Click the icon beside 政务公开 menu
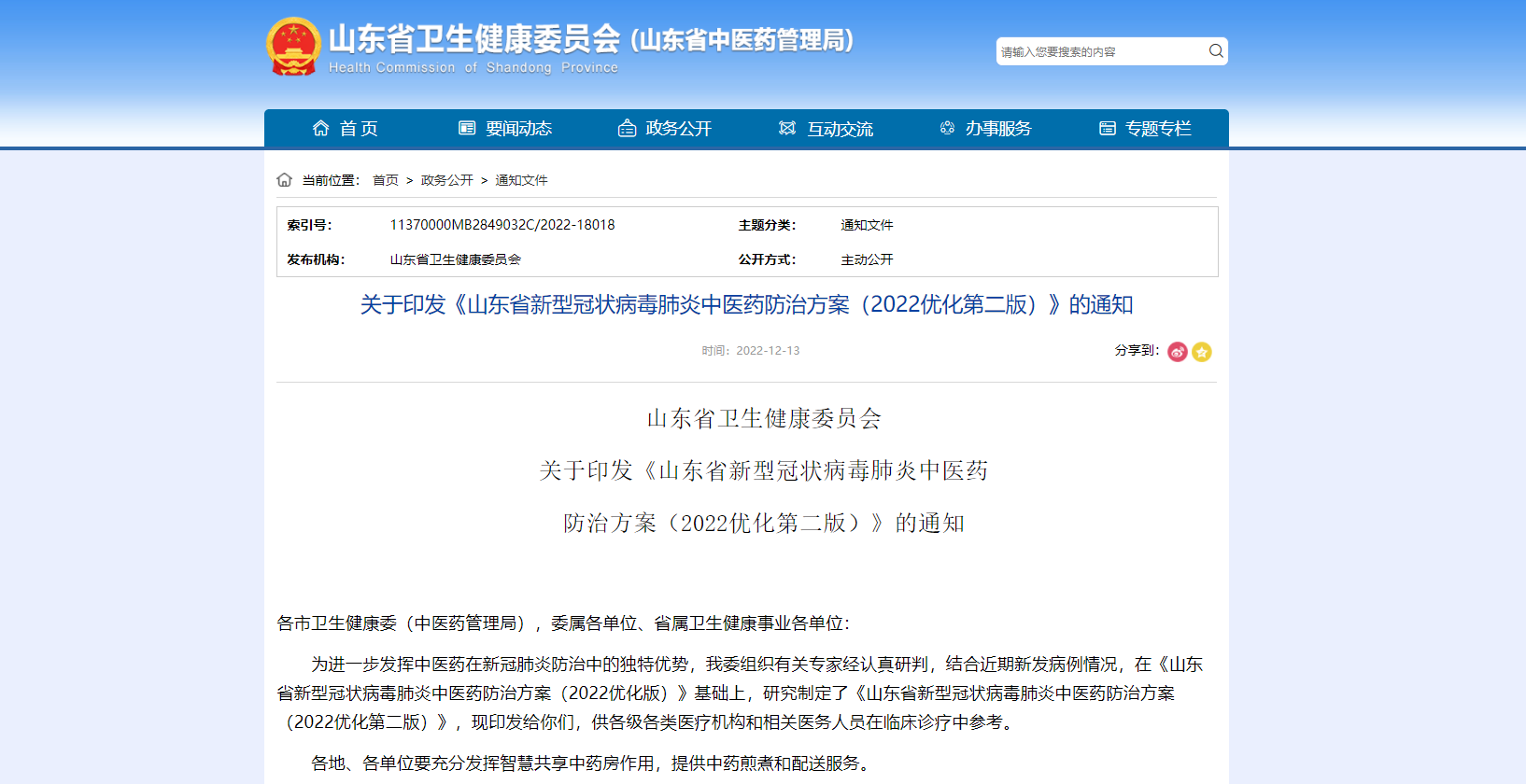Viewport: 1526px width, 784px height. [627, 128]
